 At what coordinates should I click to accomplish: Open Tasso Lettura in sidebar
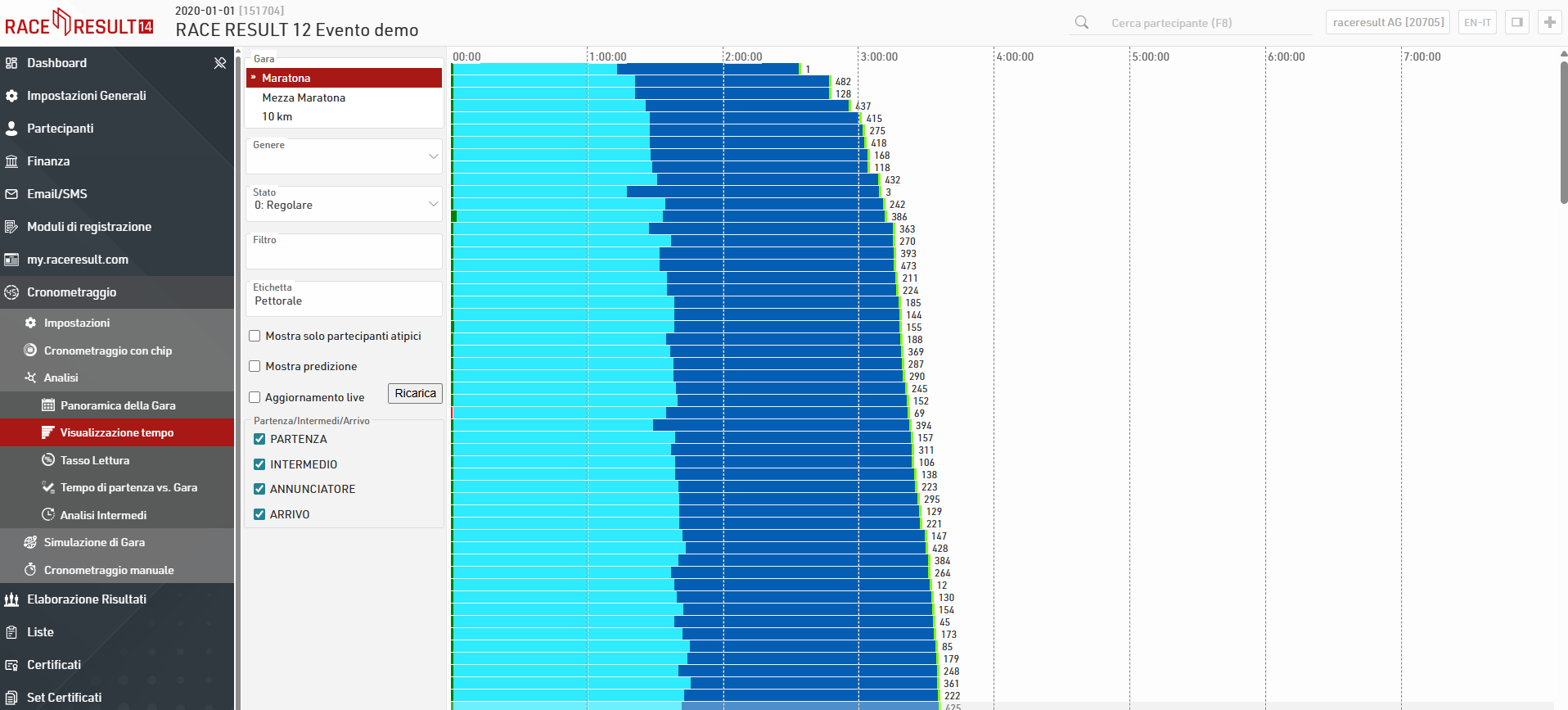pyautogui.click(x=94, y=460)
